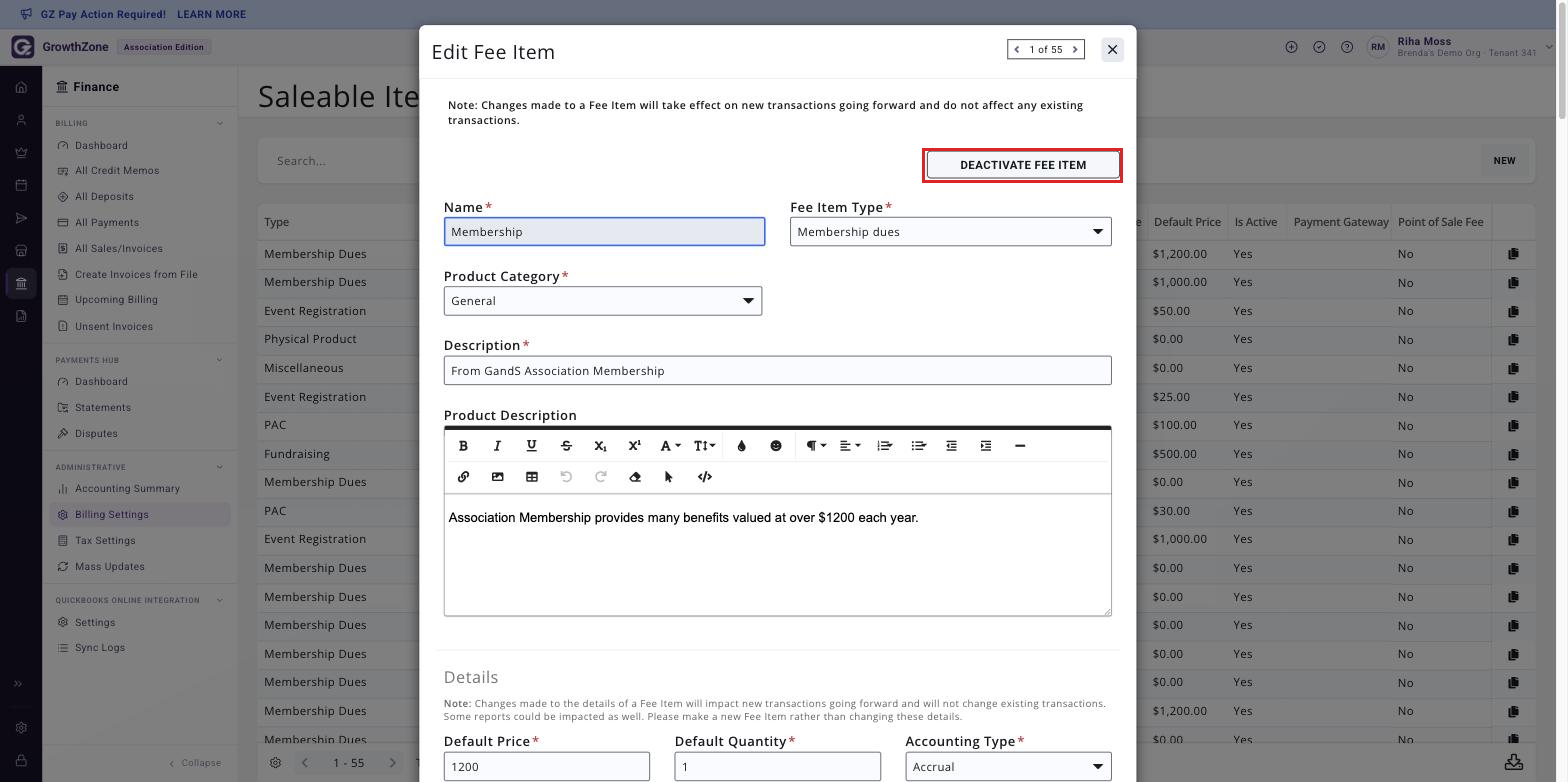Insert an unordered bullet list
Image resolution: width=1568 pixels, height=782 pixels.
coord(918,446)
